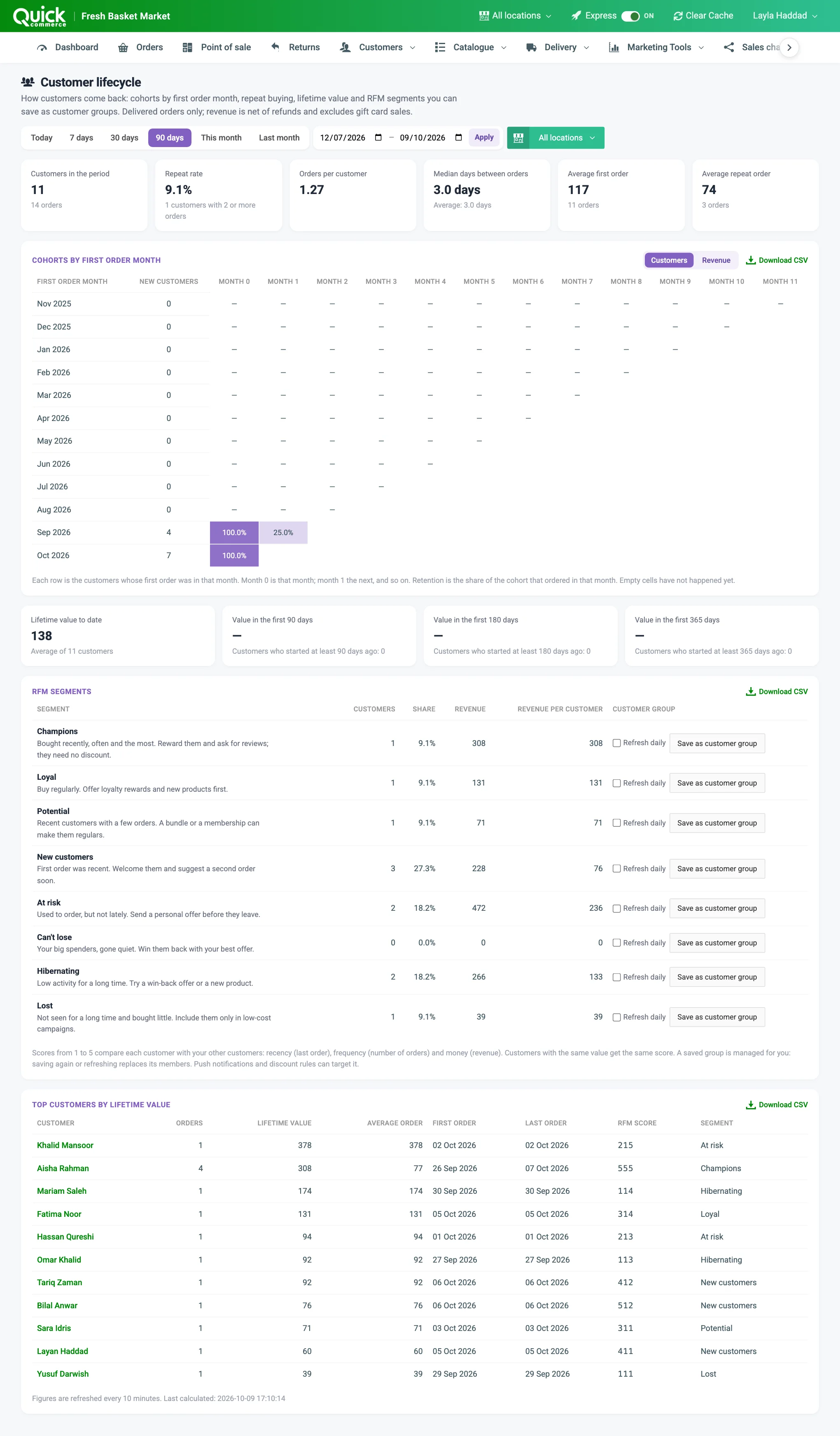Expand the Delivery menu
The width and height of the screenshot is (840, 1436).
[558, 48]
